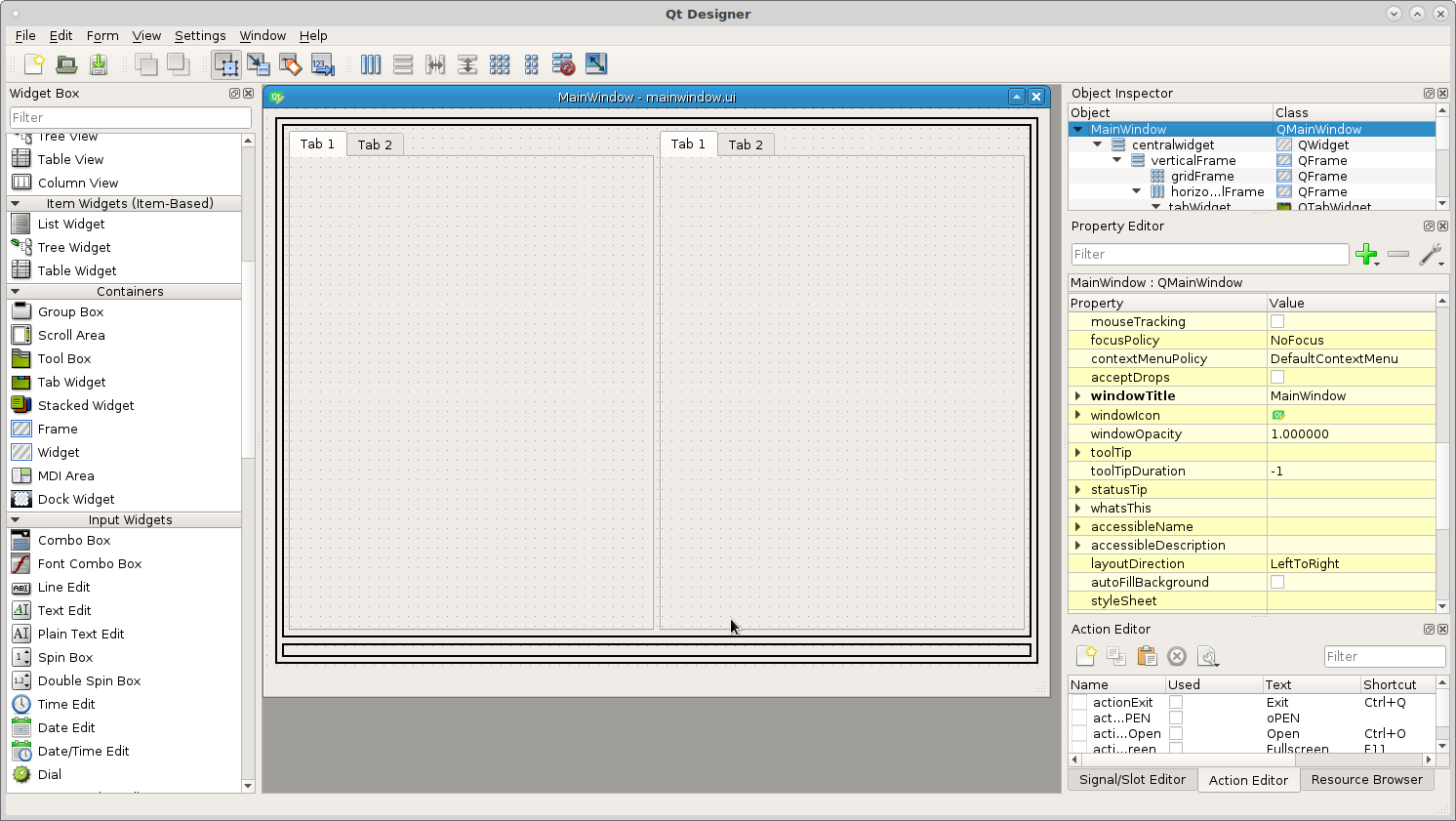
Task: Pick the Dock Widget in Widget Box
Action: point(76,499)
